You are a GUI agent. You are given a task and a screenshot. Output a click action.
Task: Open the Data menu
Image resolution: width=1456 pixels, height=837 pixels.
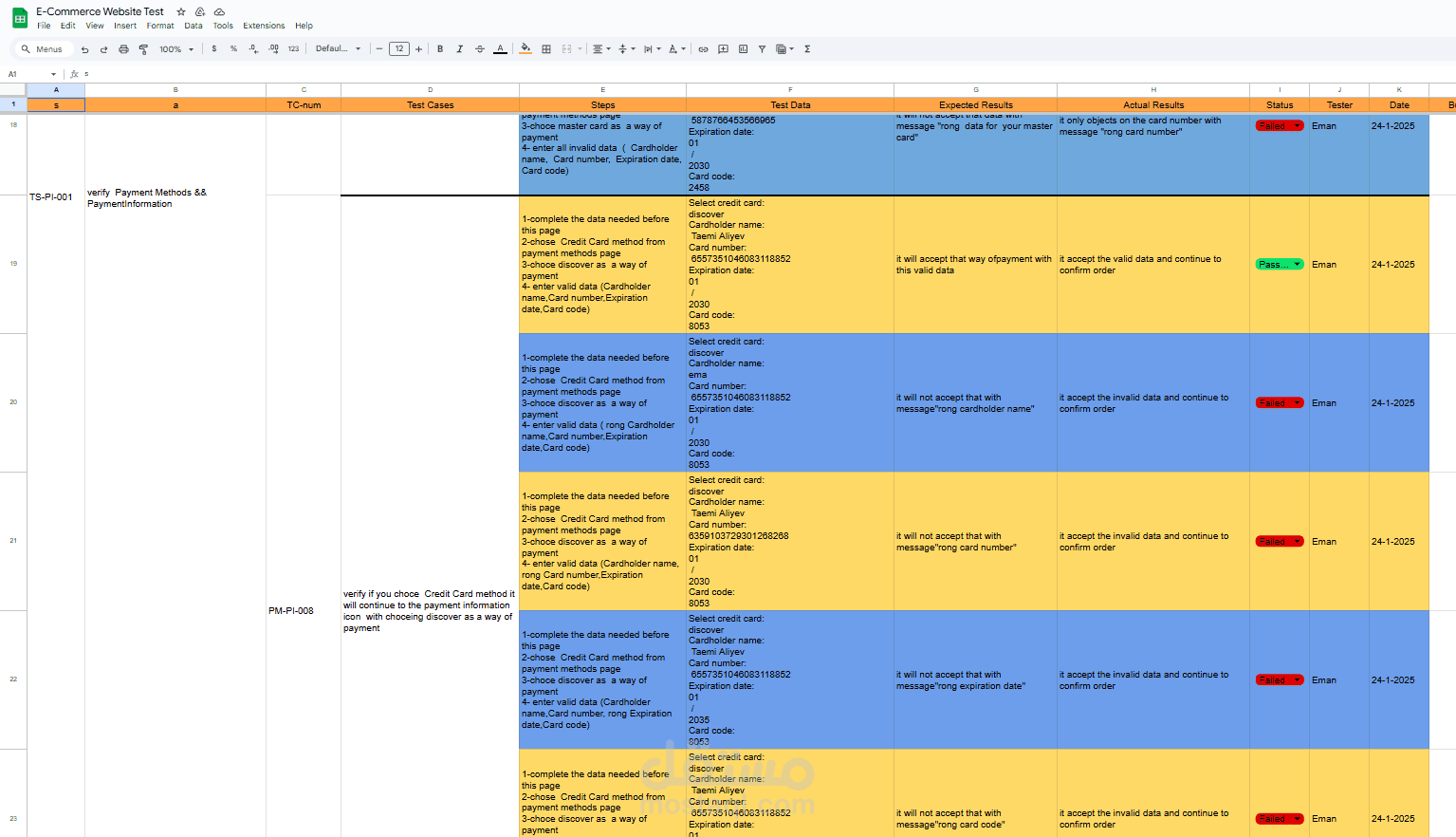194,26
